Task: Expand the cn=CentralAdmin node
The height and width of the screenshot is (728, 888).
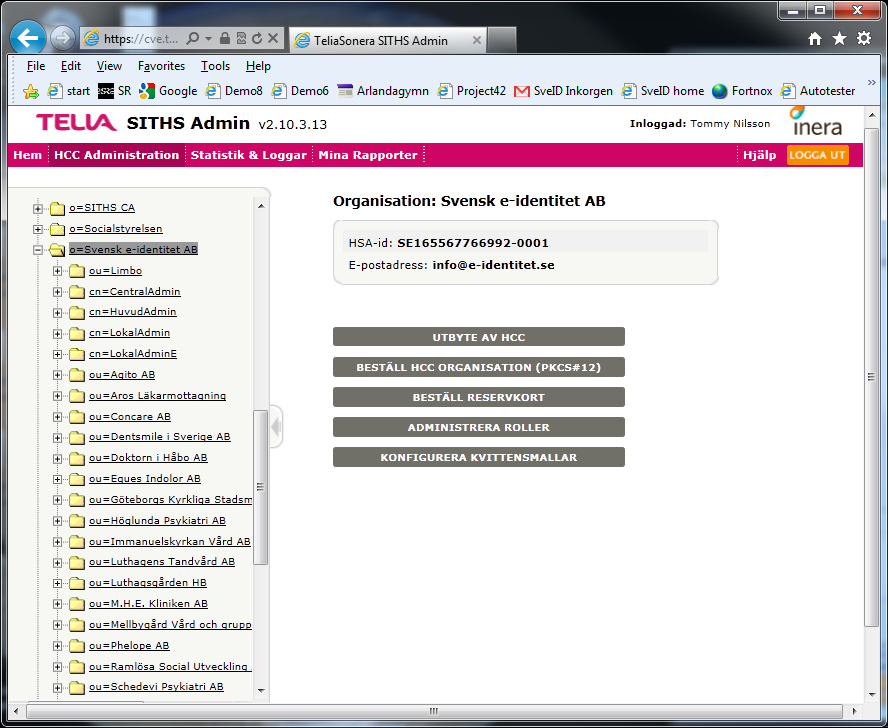Action: pyautogui.click(x=57, y=292)
